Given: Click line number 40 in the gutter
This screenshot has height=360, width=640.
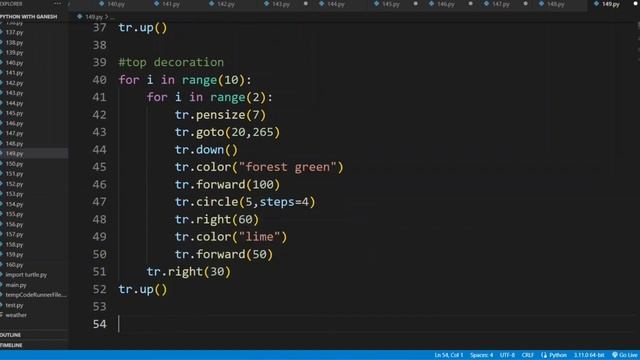Looking at the screenshot, I should coord(99,80).
